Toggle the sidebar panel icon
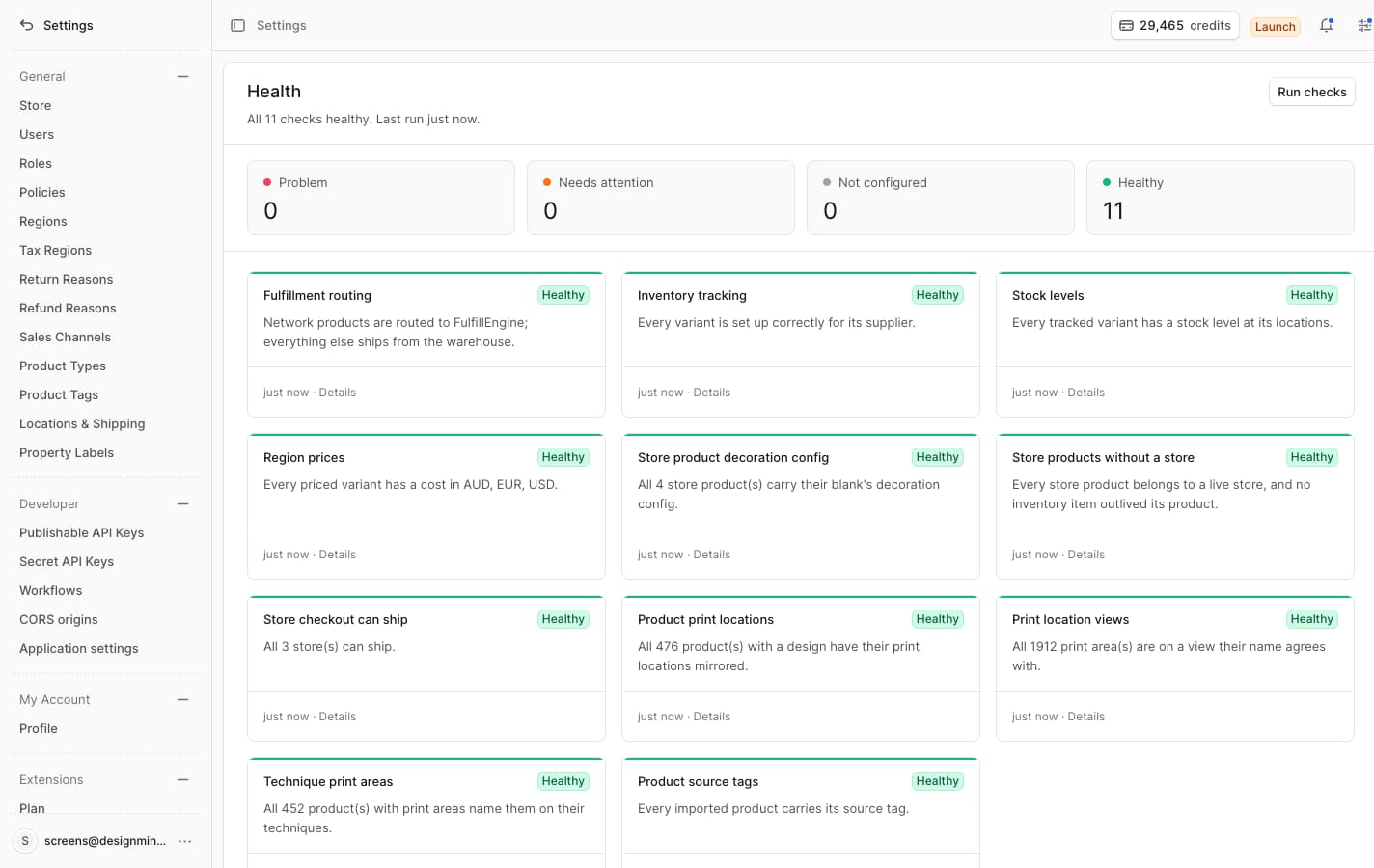 [237, 26]
